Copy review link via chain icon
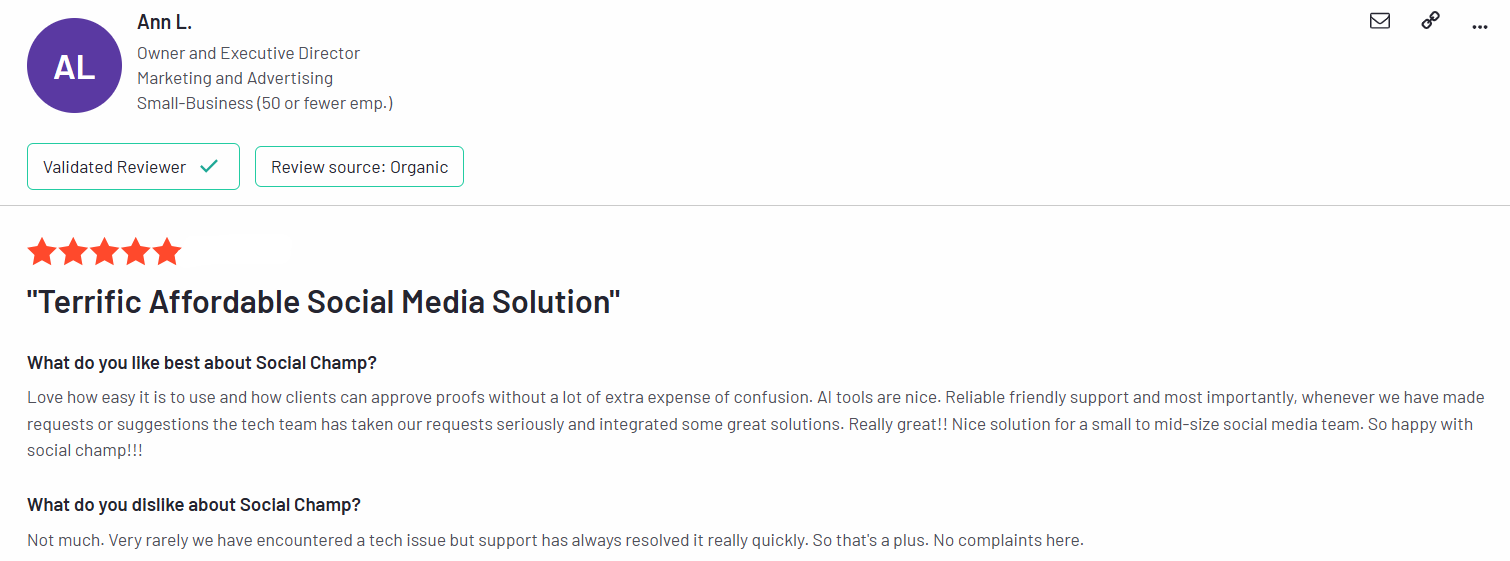1510x561 pixels. click(x=1430, y=20)
